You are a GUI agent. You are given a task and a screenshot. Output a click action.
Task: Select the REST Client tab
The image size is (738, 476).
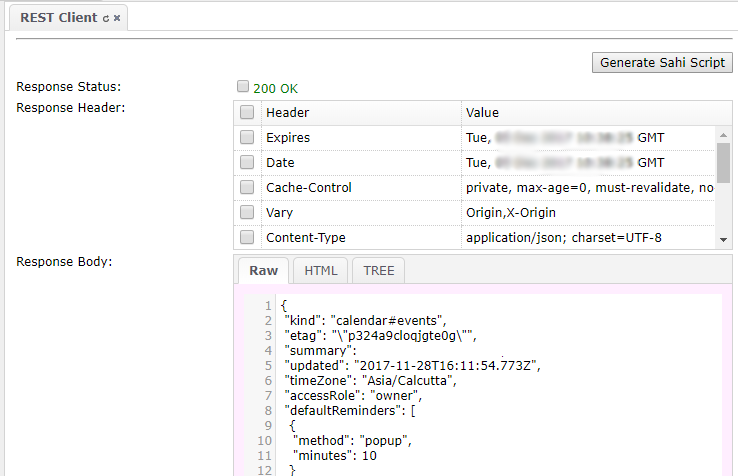58,18
